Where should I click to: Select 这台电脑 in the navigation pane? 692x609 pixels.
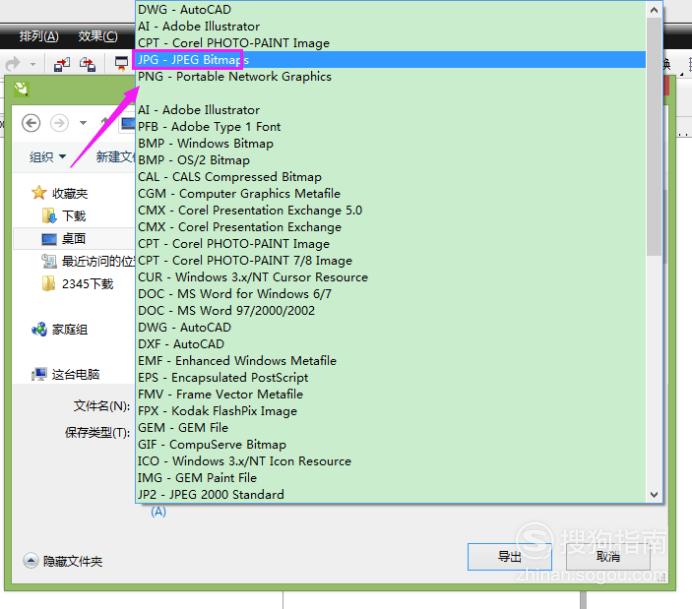[x=65, y=374]
